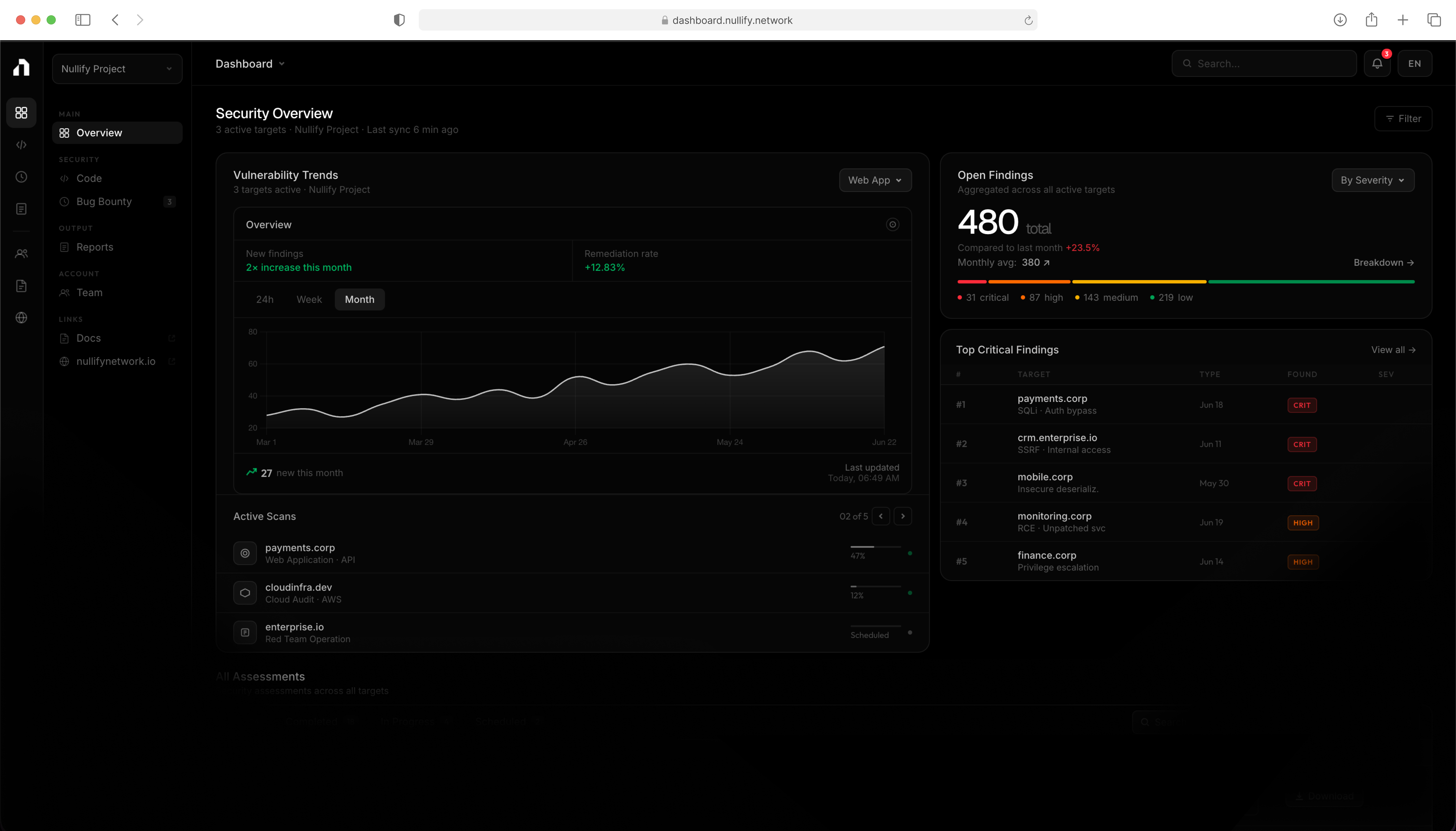Viewport: 1456px width, 831px height.
Task: Open the code icon in left rail
Action: 21,145
